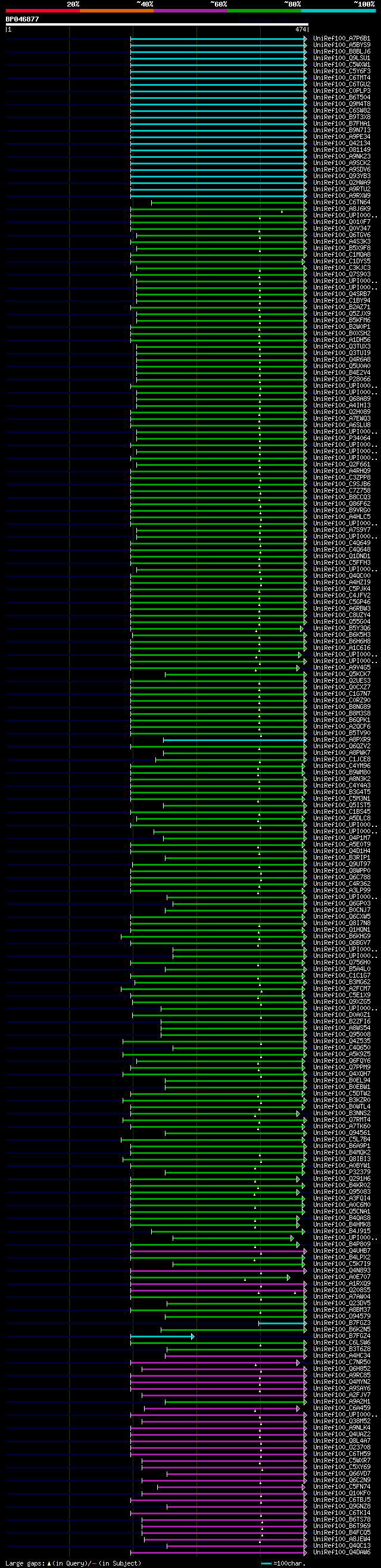Click the green ~80% identity legend bar
The width and height of the screenshot is (381, 1568).
pyautogui.click(x=264, y=11)
